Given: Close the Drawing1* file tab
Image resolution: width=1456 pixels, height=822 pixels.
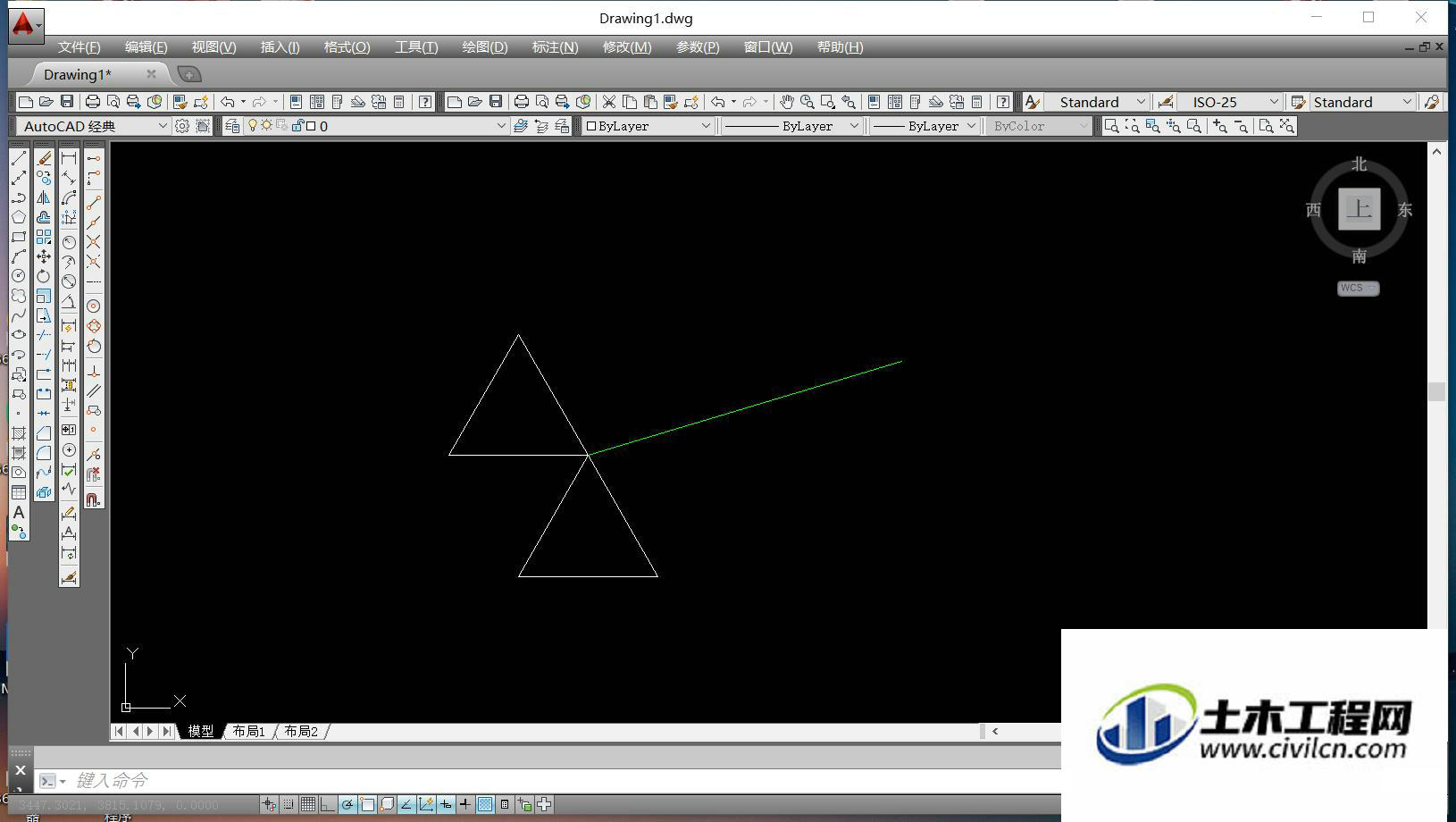Looking at the screenshot, I should (151, 74).
